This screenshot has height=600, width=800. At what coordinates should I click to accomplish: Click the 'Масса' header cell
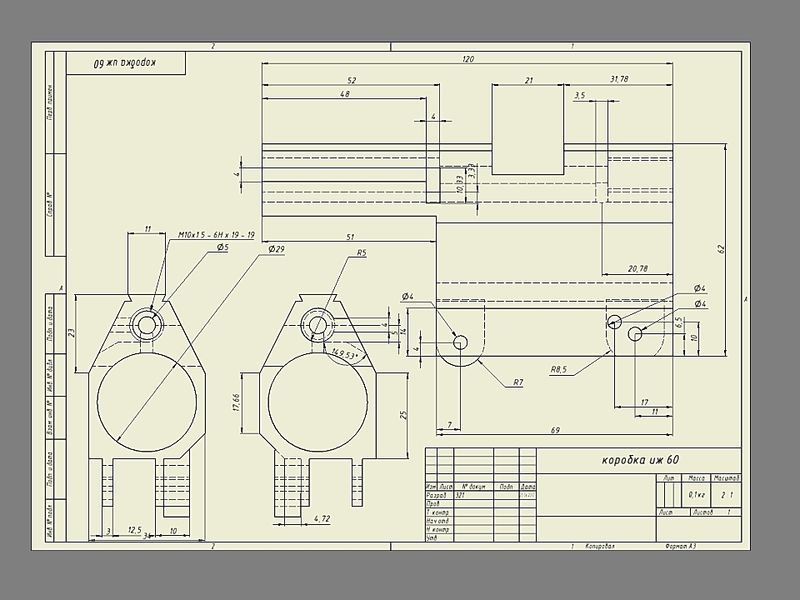(x=696, y=478)
